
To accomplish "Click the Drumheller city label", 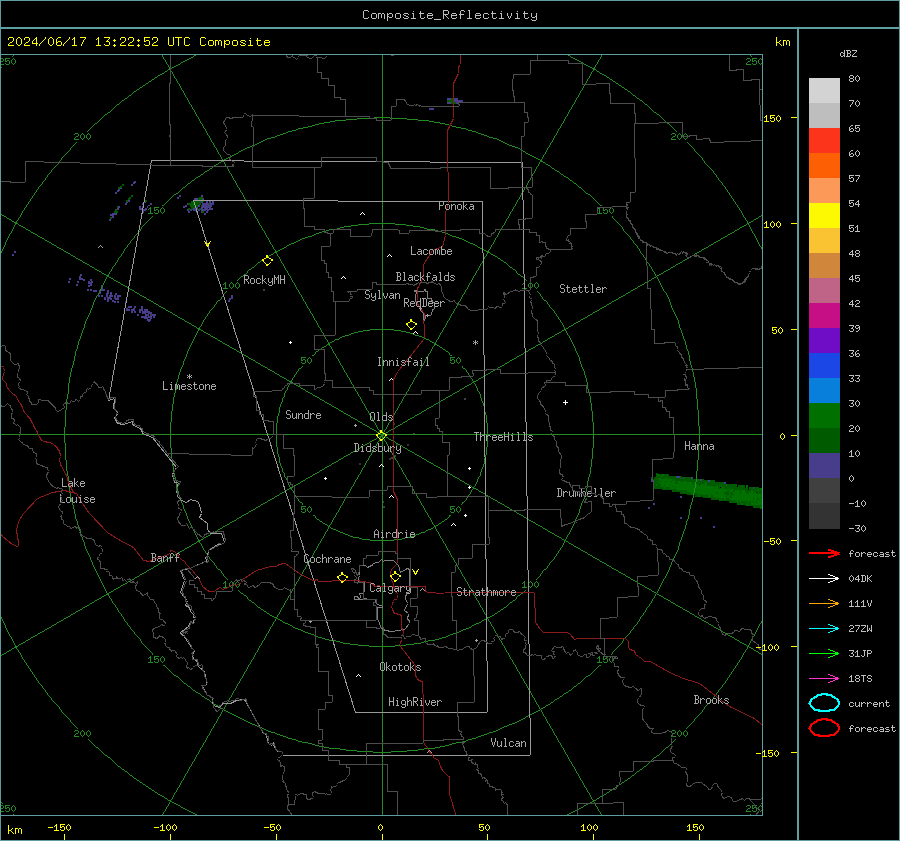I will coord(586,493).
